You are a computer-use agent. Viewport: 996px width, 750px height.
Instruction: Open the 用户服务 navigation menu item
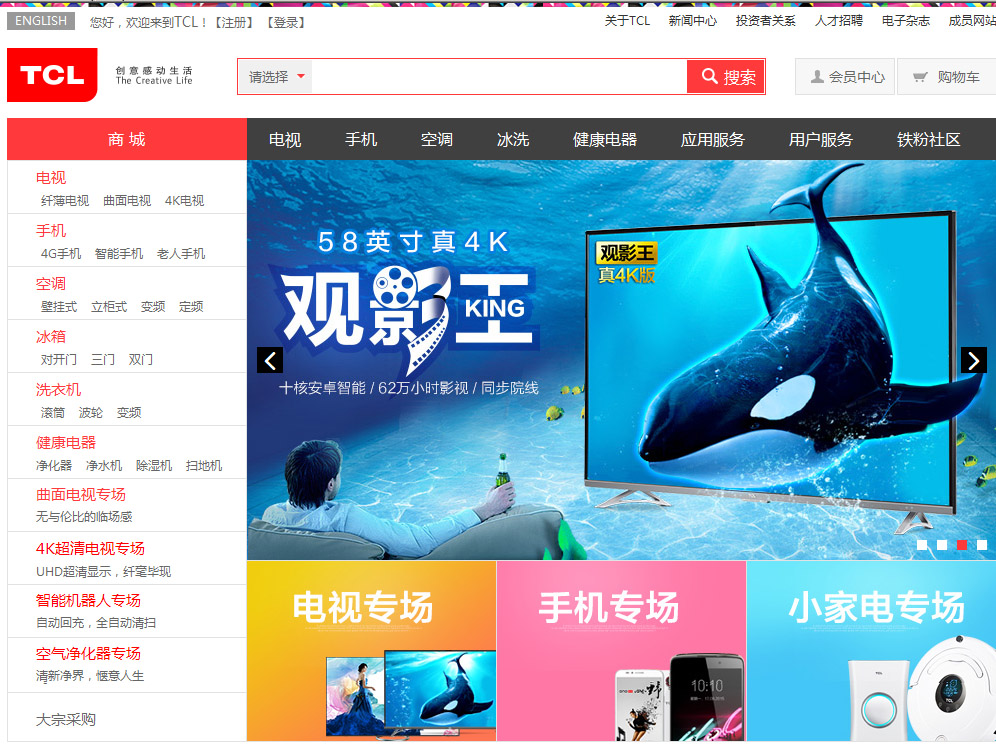[821, 140]
